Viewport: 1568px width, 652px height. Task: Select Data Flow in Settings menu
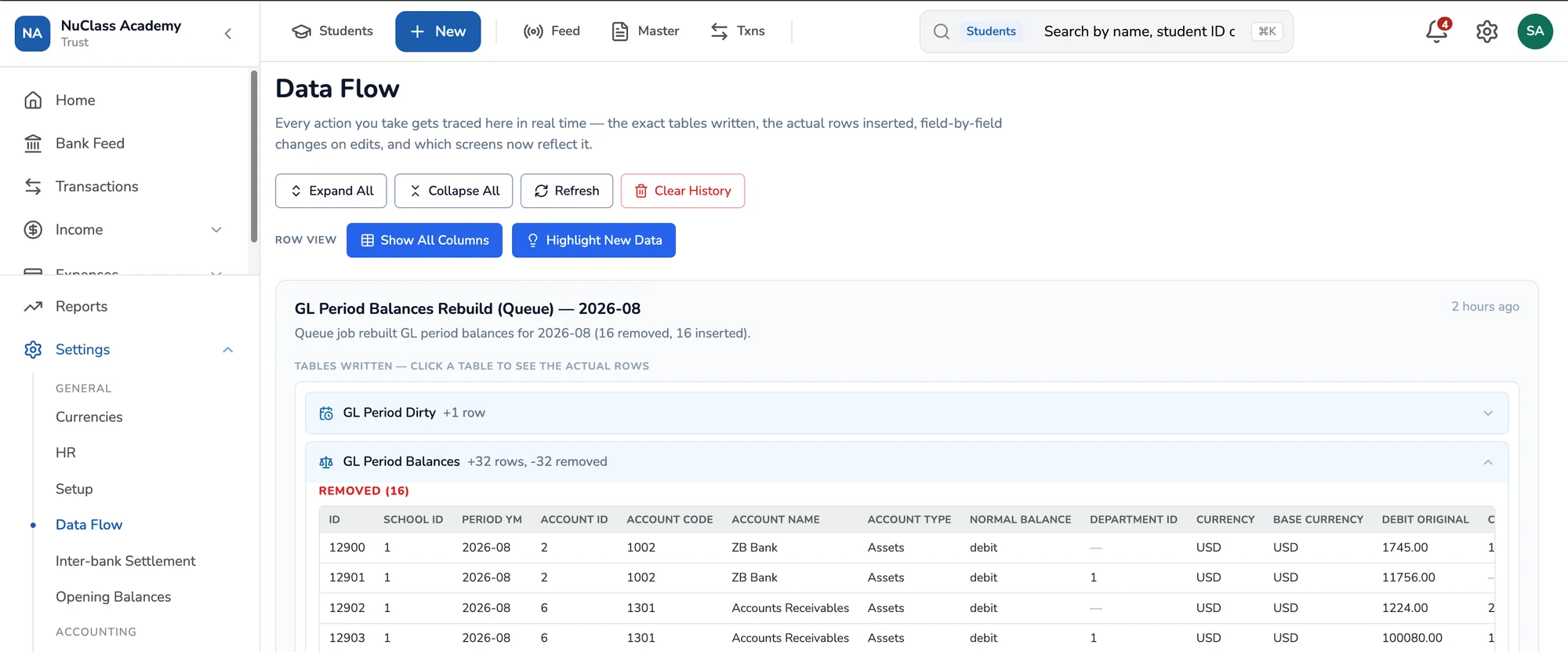(x=89, y=525)
